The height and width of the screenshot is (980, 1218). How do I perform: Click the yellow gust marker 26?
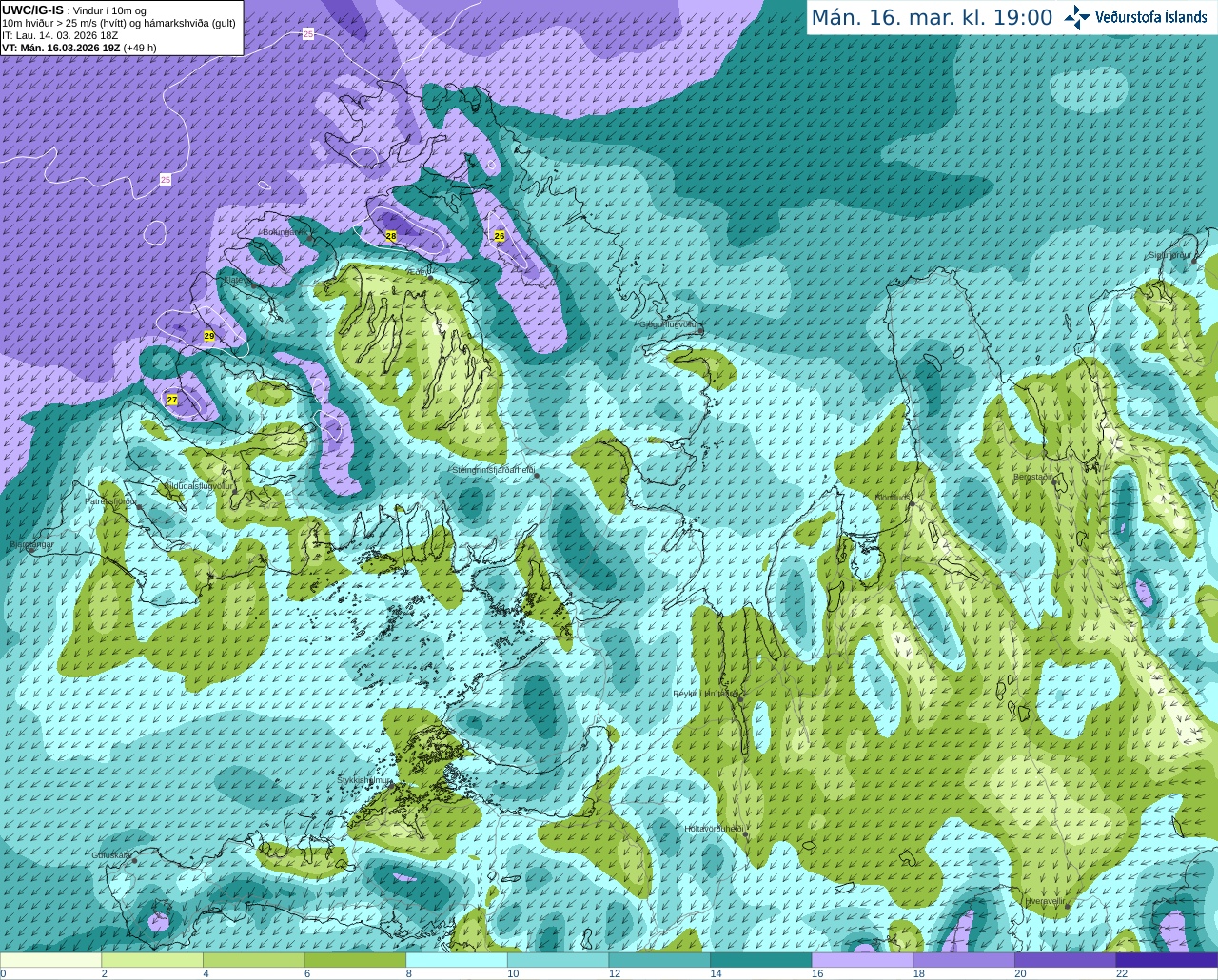tap(500, 236)
